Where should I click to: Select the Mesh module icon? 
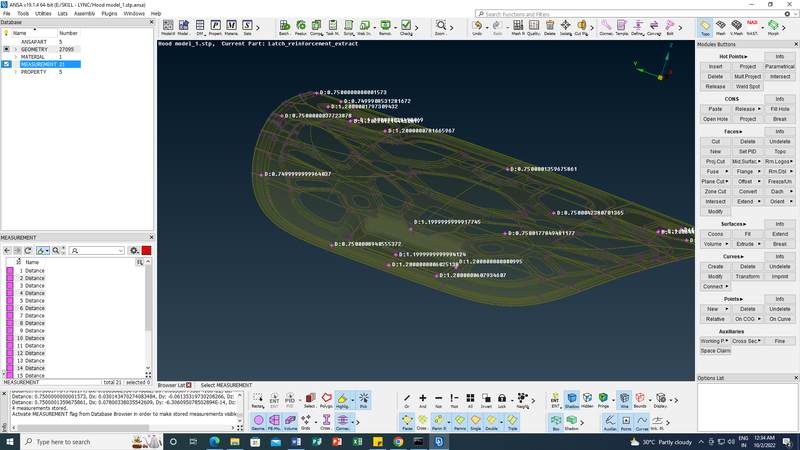720,27
